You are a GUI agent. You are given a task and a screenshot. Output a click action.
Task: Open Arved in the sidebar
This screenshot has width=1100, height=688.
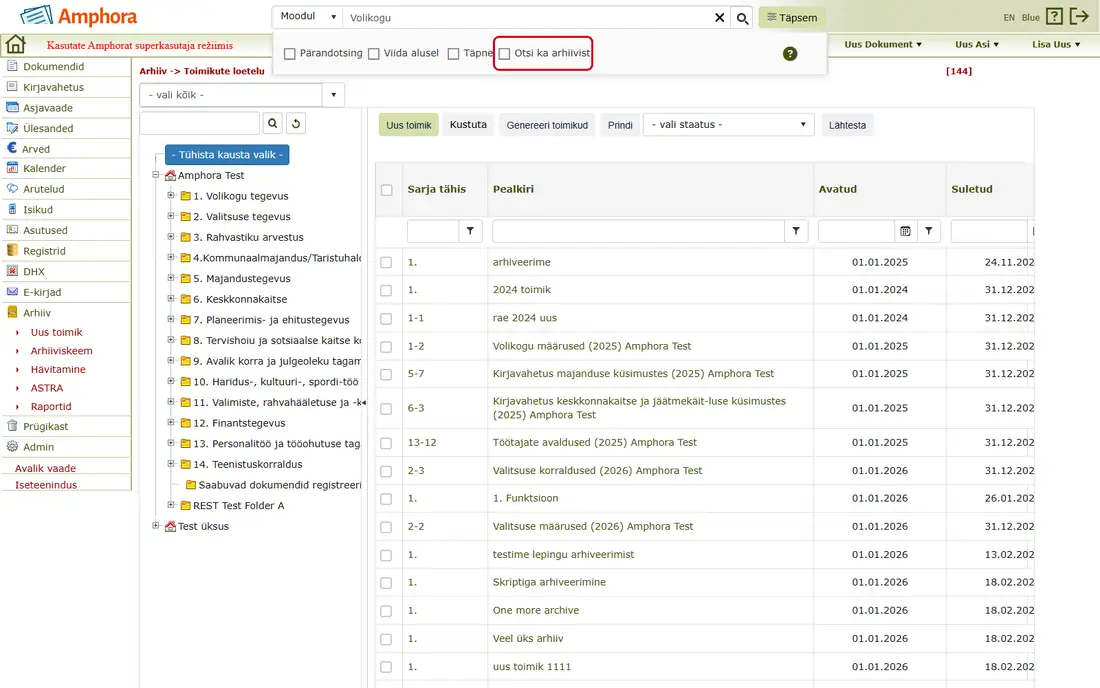click(x=35, y=149)
